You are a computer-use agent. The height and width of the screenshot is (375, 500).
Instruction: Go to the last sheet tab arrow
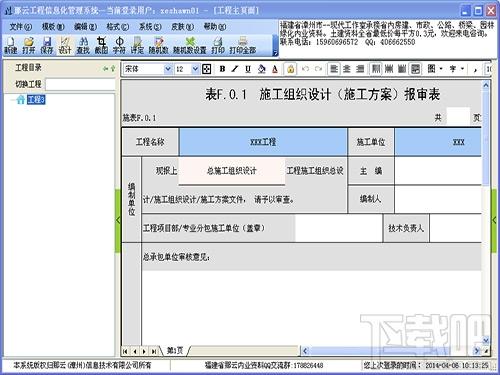click(154, 351)
